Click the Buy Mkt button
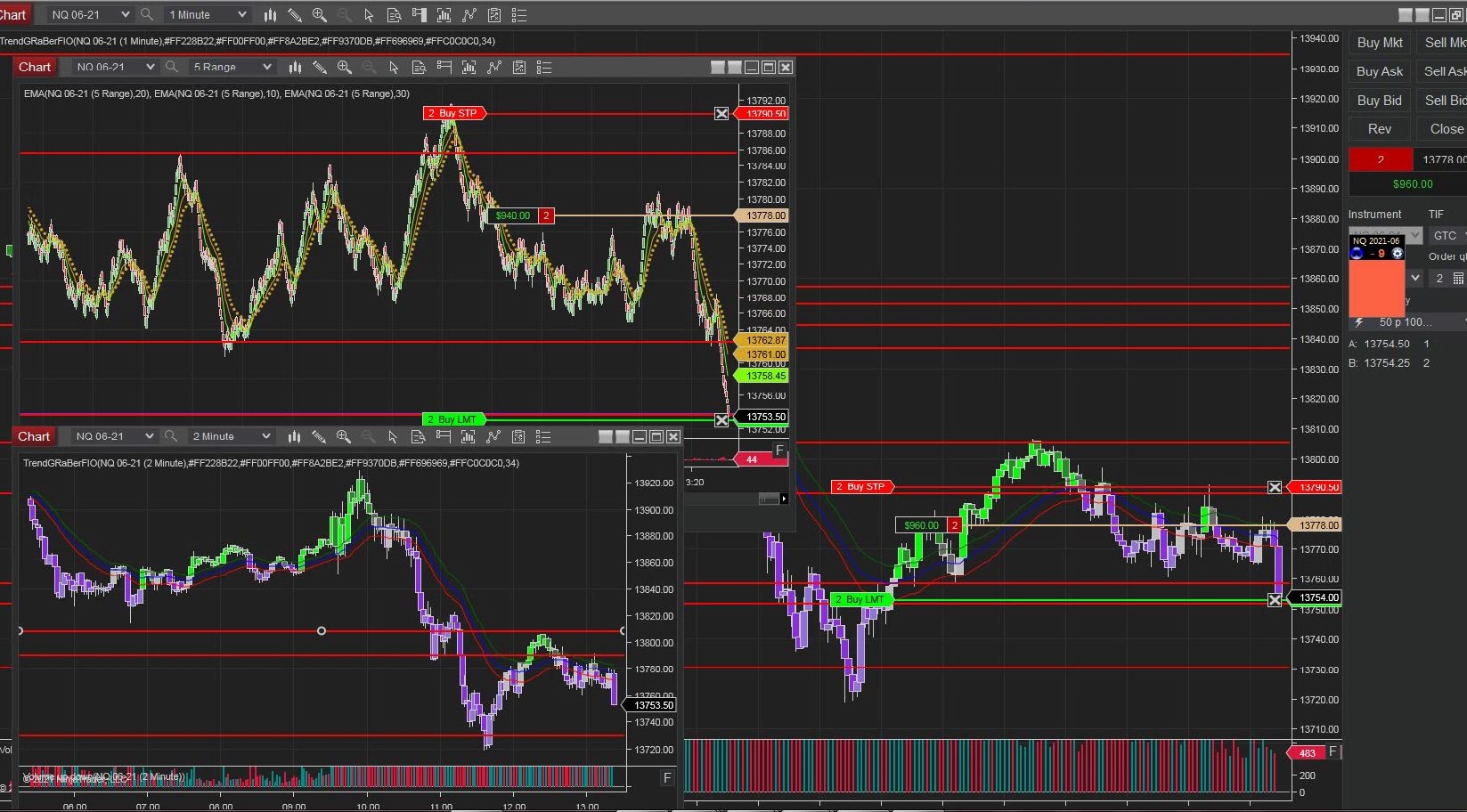 coord(1380,43)
